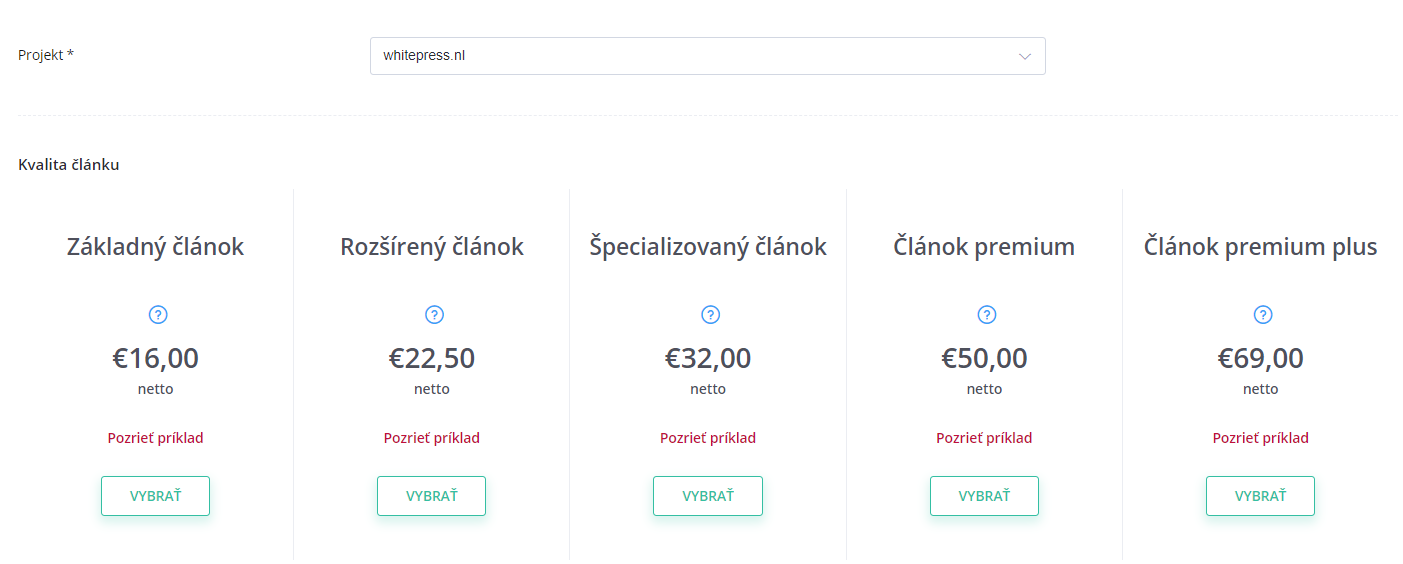Choose VYBRAŤ for Článok premium
1403x564 pixels.
(984, 496)
